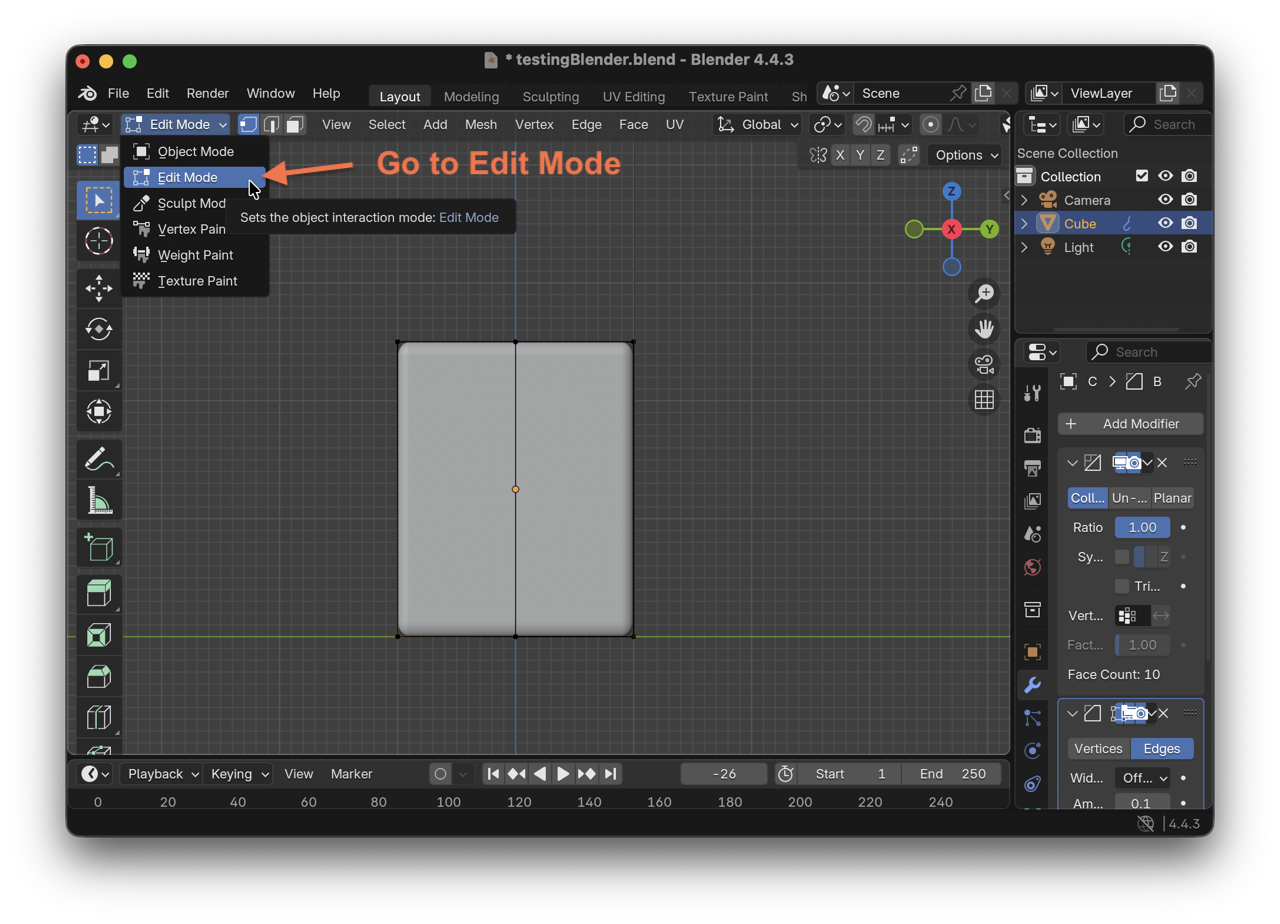Set the Ratio slider in the Decimate modifier
The height and width of the screenshot is (924, 1280).
1142,527
